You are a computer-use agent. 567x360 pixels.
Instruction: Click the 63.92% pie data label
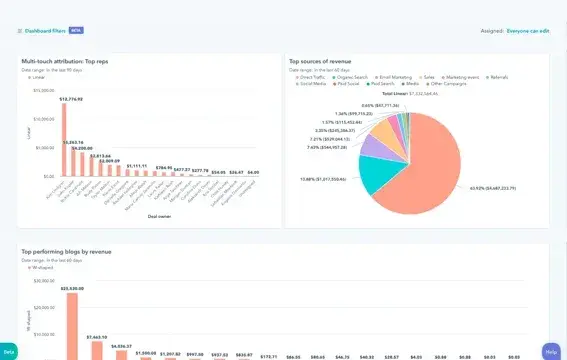tap(493, 188)
